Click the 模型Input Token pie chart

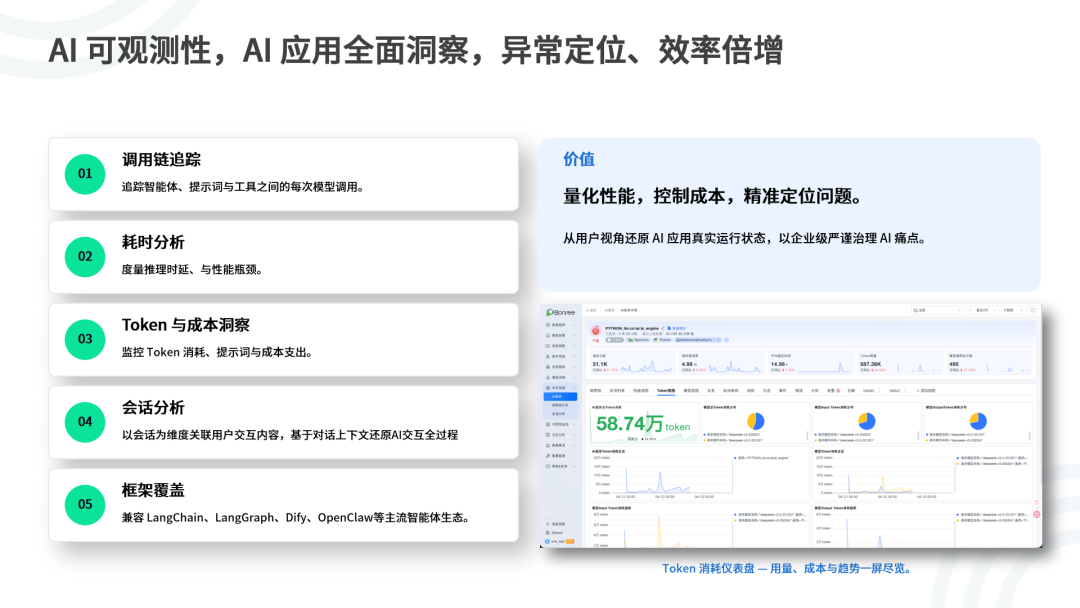pos(866,421)
